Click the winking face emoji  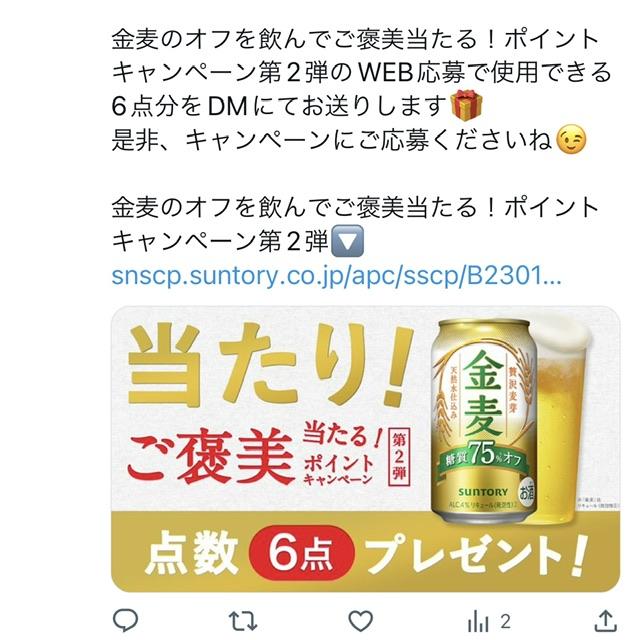coord(571,140)
